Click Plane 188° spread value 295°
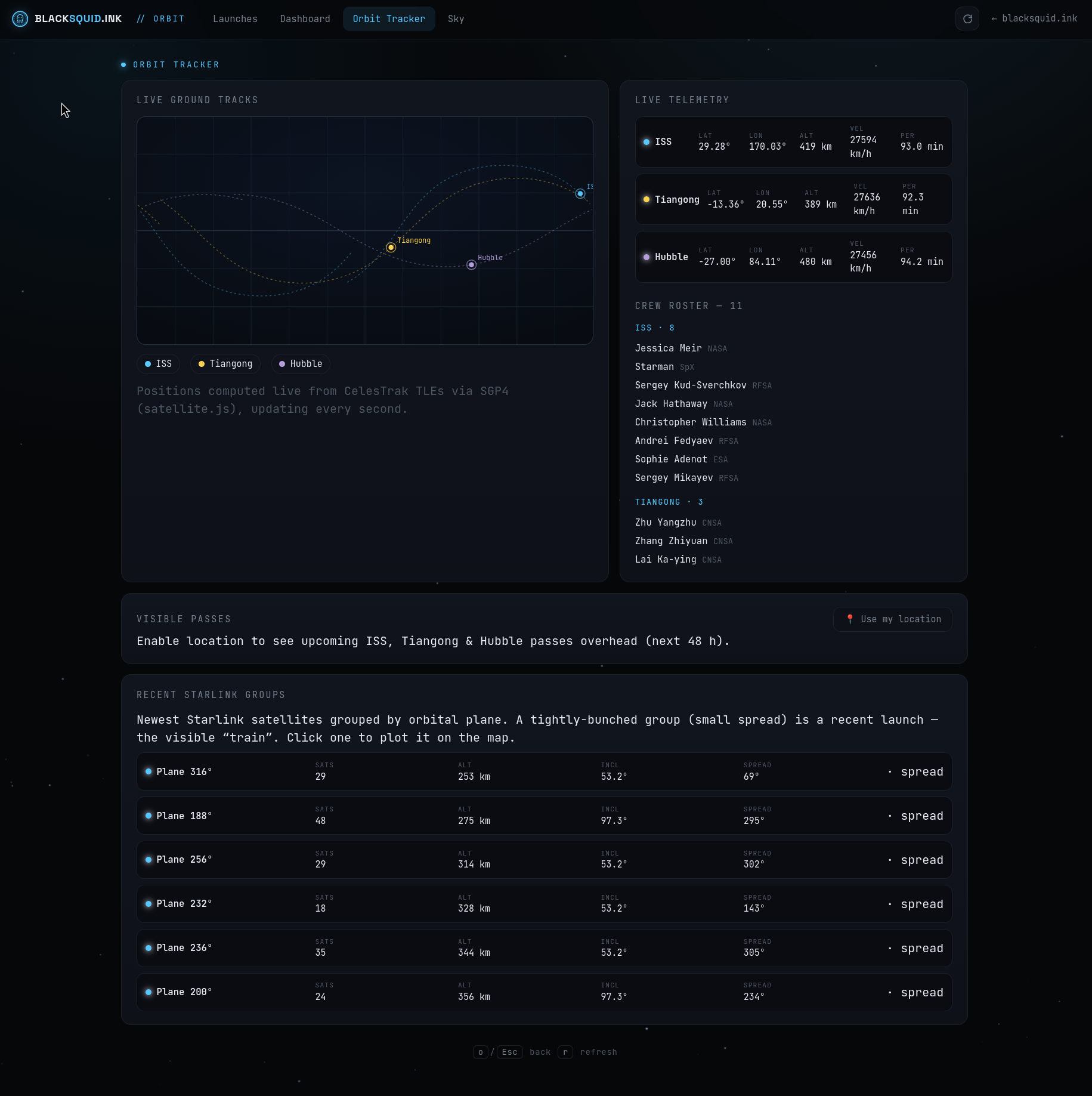 [754, 821]
